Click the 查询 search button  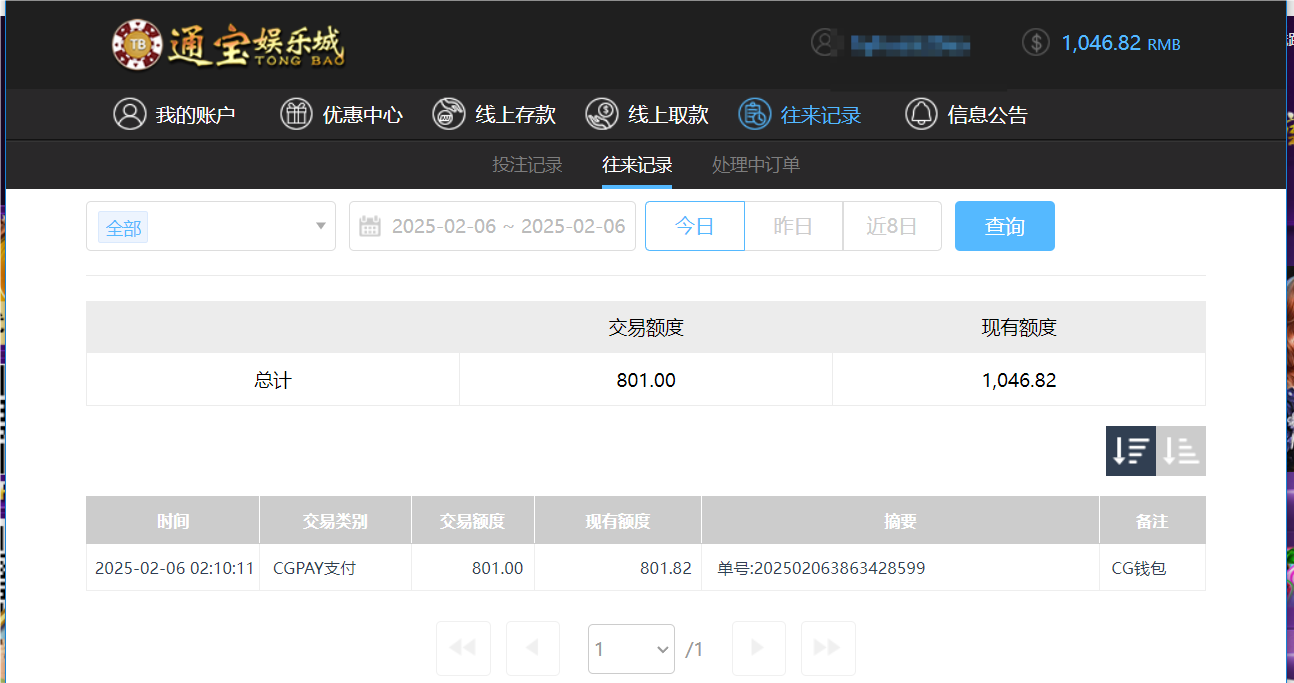1004,226
